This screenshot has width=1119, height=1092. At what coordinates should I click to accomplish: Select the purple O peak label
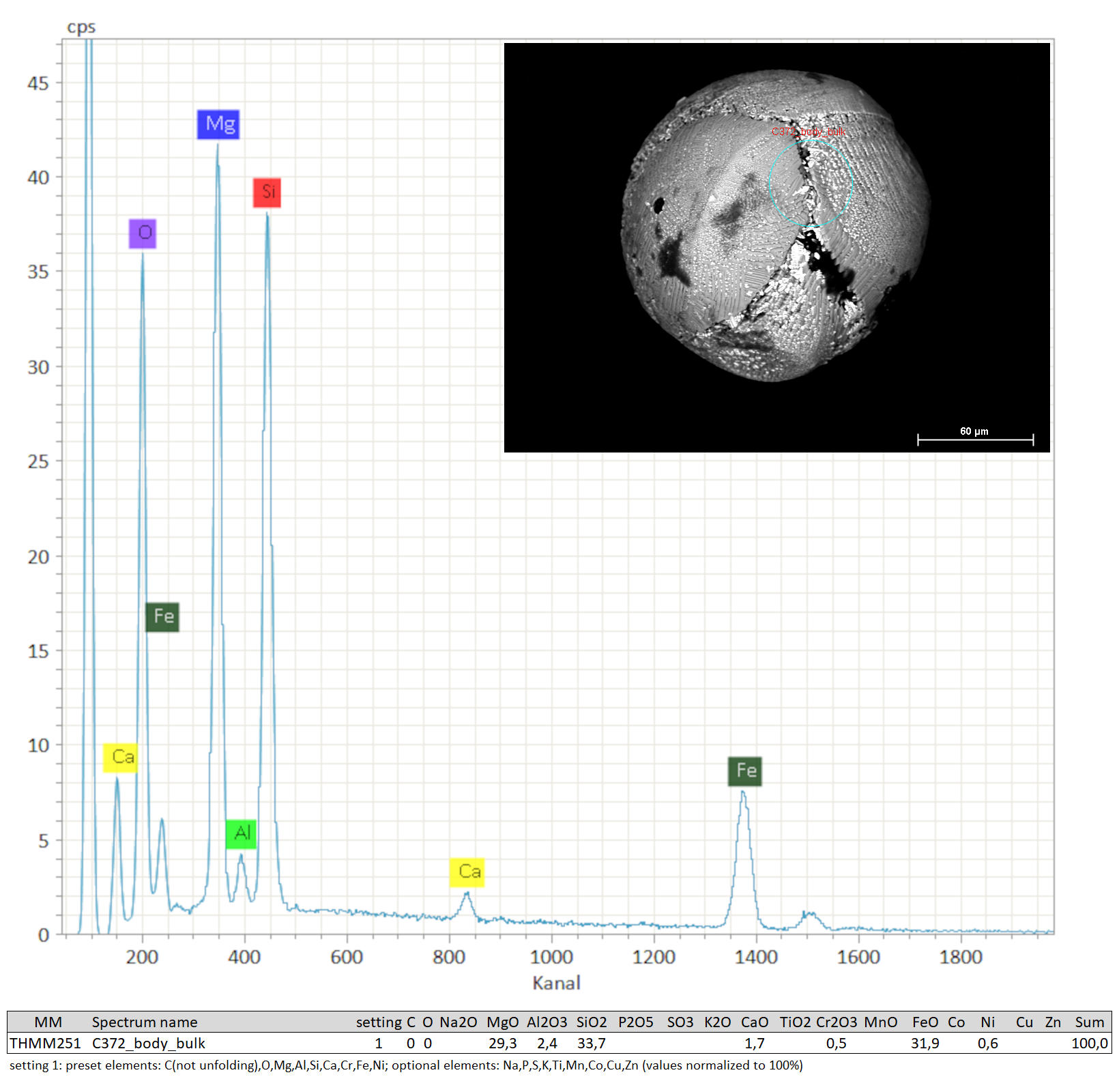coord(143,233)
